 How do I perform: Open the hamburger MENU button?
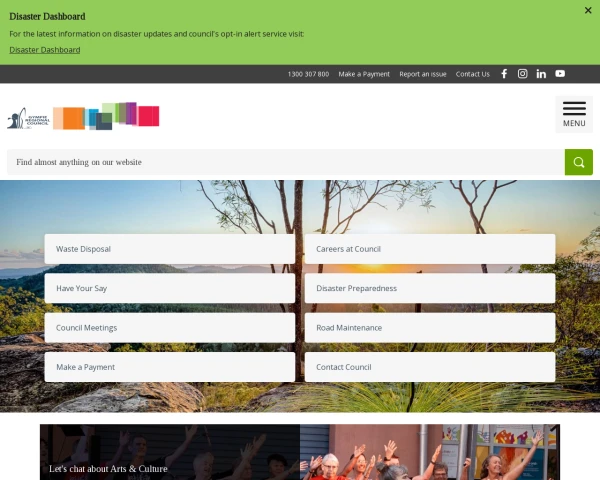pos(574,114)
